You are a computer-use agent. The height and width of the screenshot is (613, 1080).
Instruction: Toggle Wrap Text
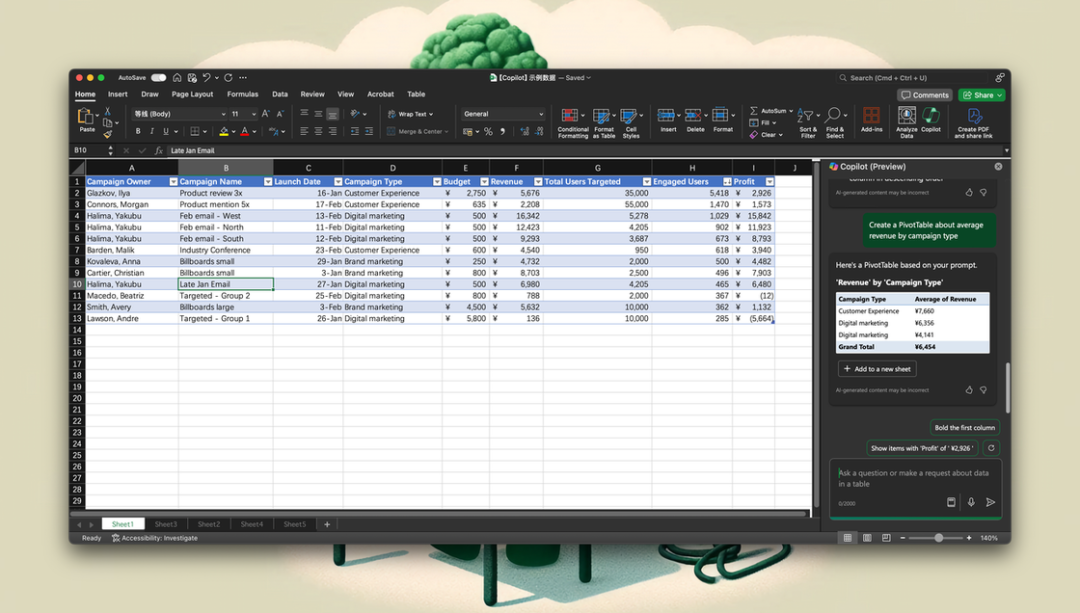(411, 114)
